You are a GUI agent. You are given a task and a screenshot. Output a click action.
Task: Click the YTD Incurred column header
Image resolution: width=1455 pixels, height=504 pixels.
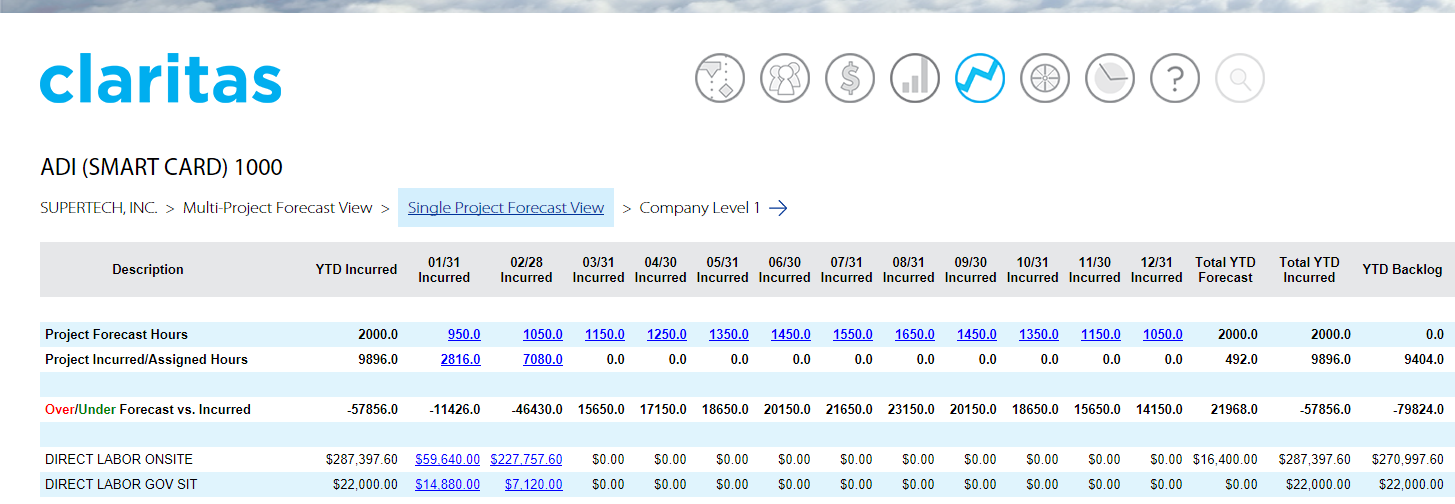356,270
